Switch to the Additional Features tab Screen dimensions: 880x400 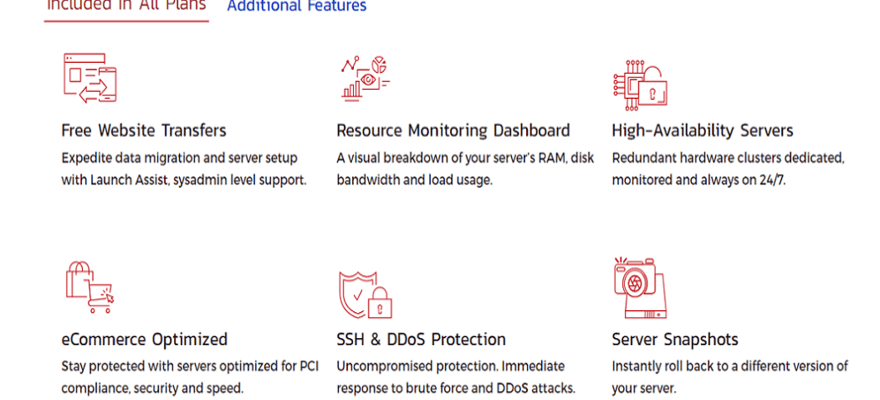point(296,7)
